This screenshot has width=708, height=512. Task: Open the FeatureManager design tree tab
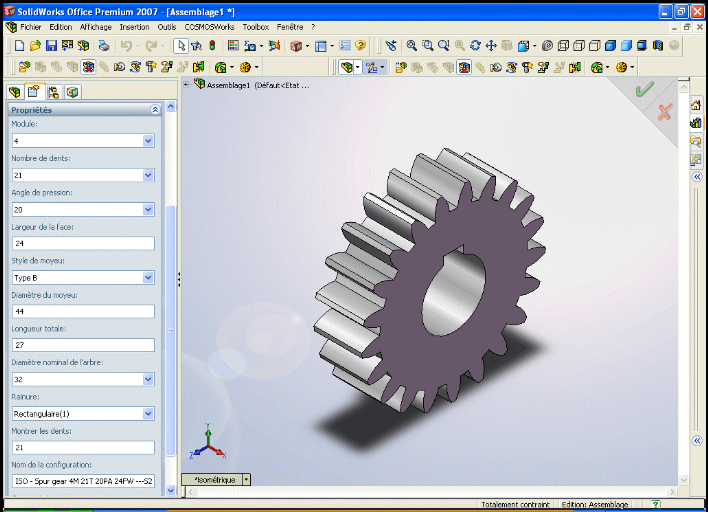pos(15,92)
